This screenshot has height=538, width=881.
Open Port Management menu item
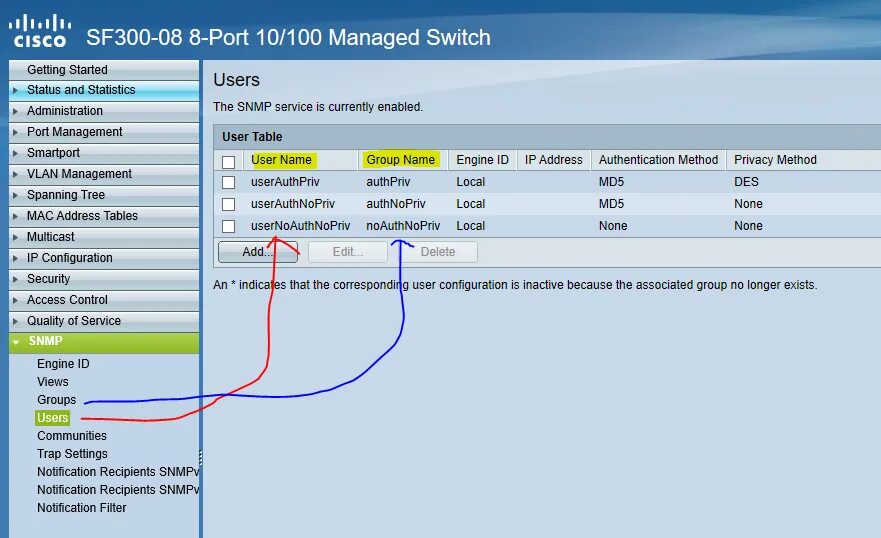click(104, 132)
